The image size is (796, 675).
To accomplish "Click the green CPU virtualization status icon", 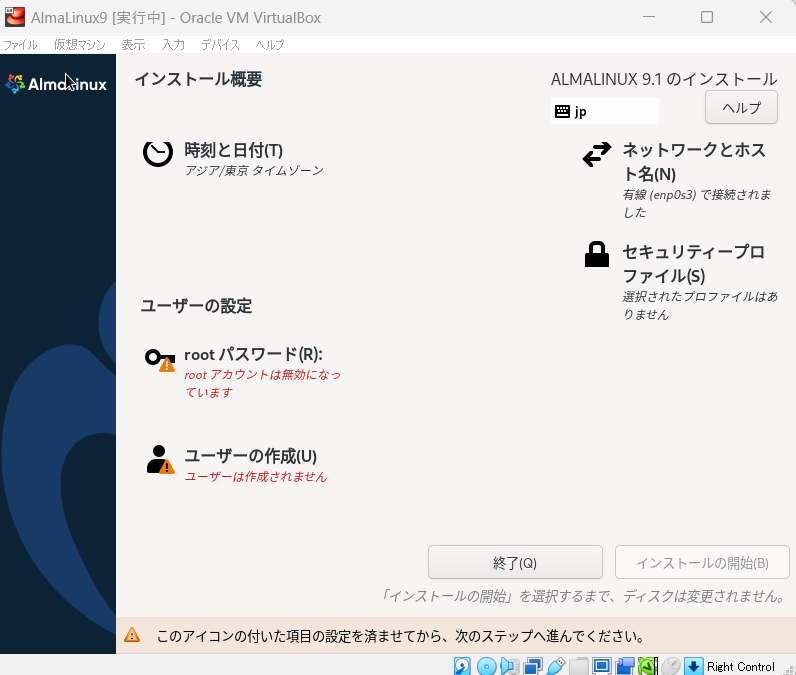I will pos(648,666).
